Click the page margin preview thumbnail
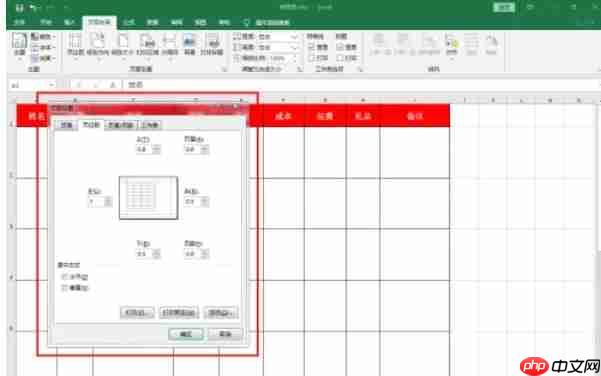The image size is (601, 376). [148, 198]
